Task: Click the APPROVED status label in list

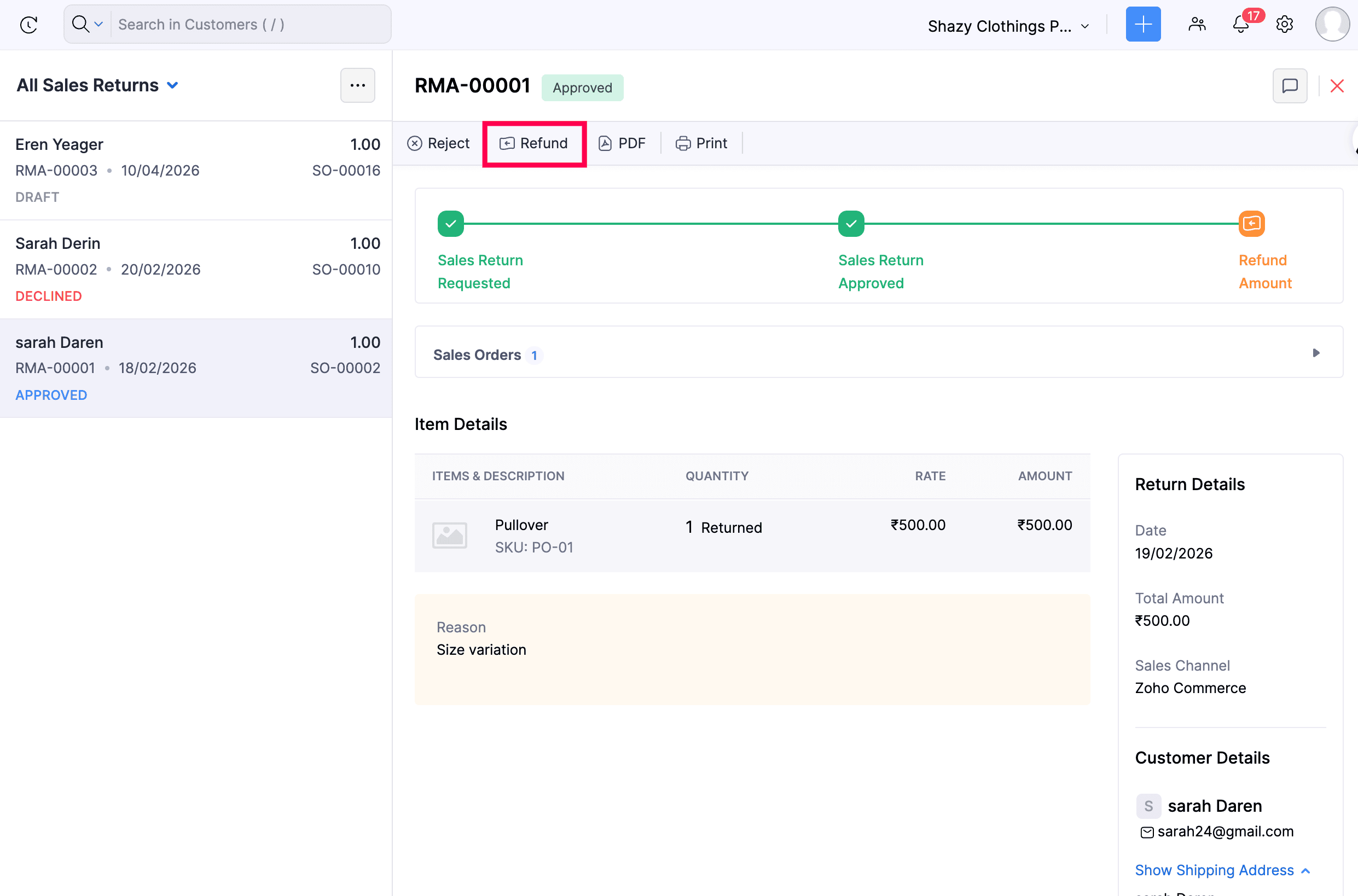Action: (x=51, y=395)
